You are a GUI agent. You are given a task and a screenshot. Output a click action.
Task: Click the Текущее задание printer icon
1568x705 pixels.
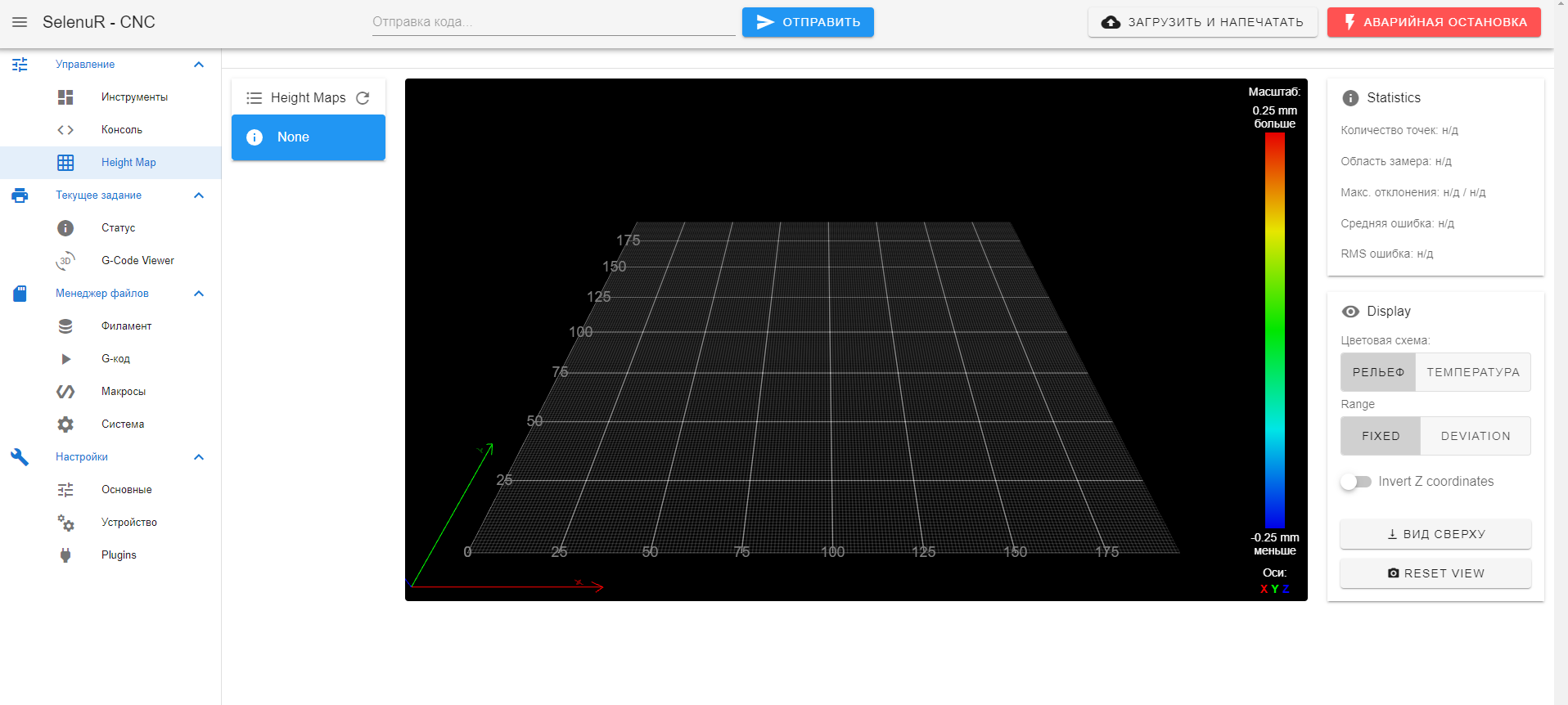(x=20, y=195)
